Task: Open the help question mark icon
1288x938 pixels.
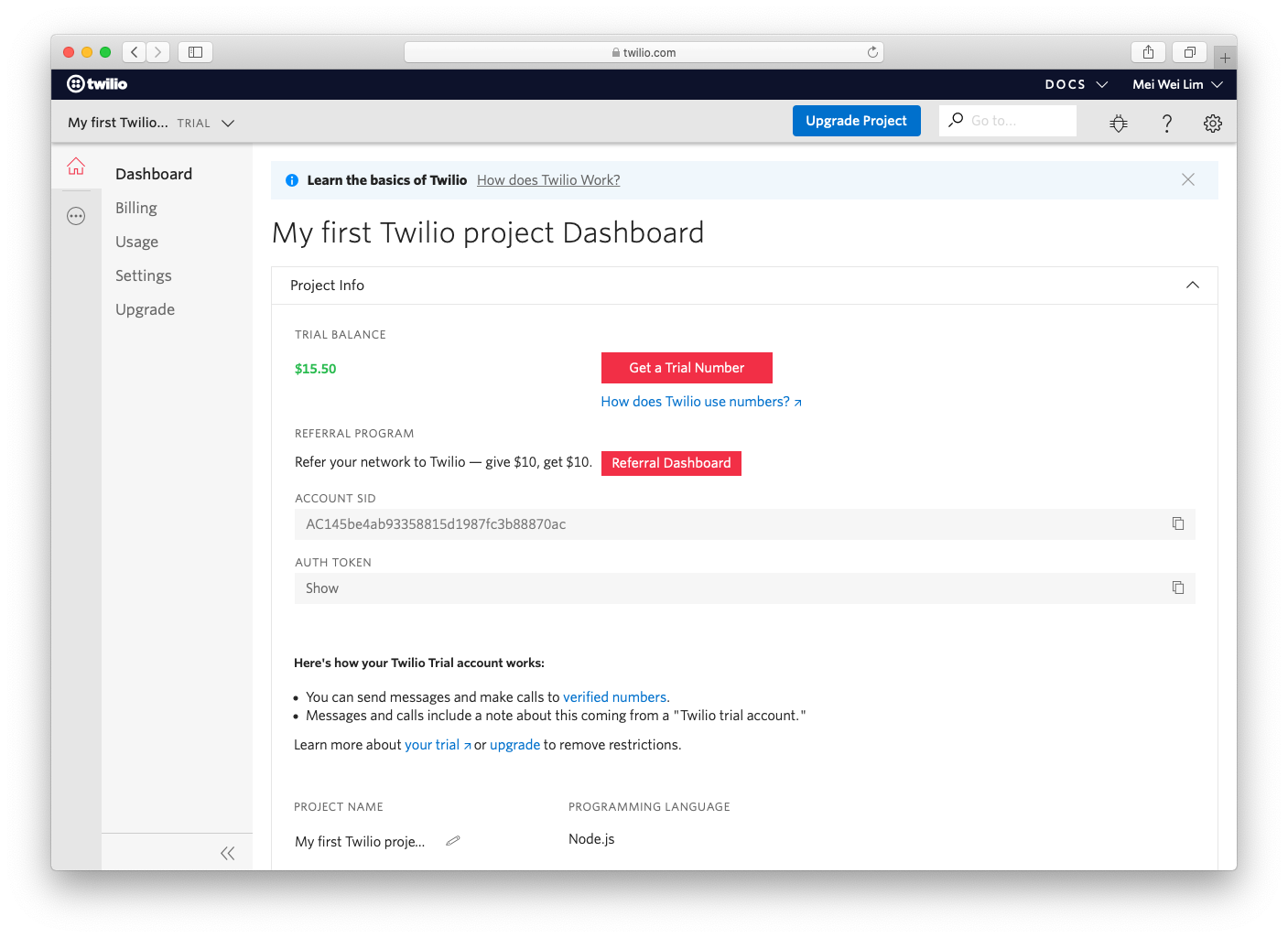Action: click(1166, 124)
